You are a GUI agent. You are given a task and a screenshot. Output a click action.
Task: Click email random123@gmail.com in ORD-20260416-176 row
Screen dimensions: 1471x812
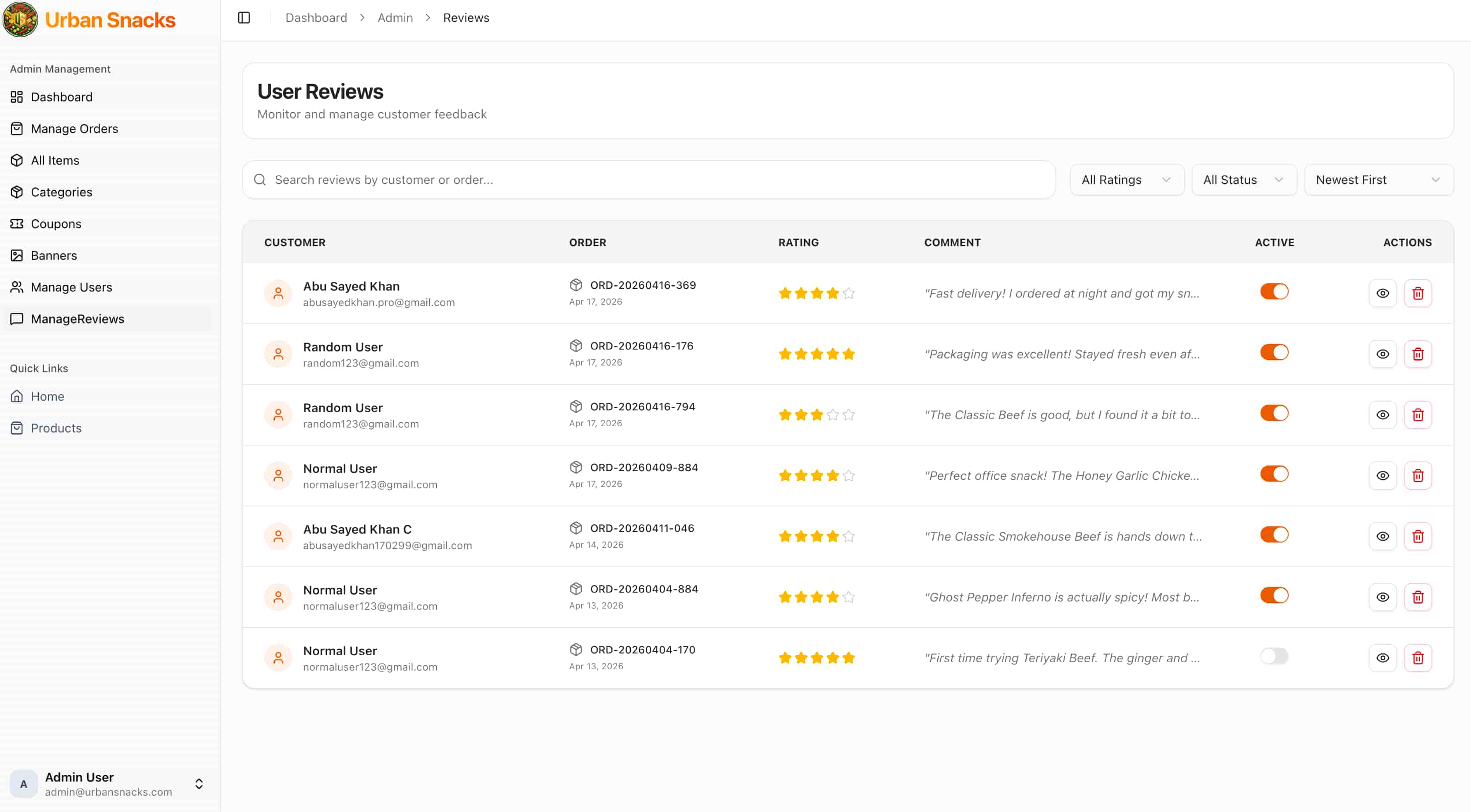pos(360,363)
